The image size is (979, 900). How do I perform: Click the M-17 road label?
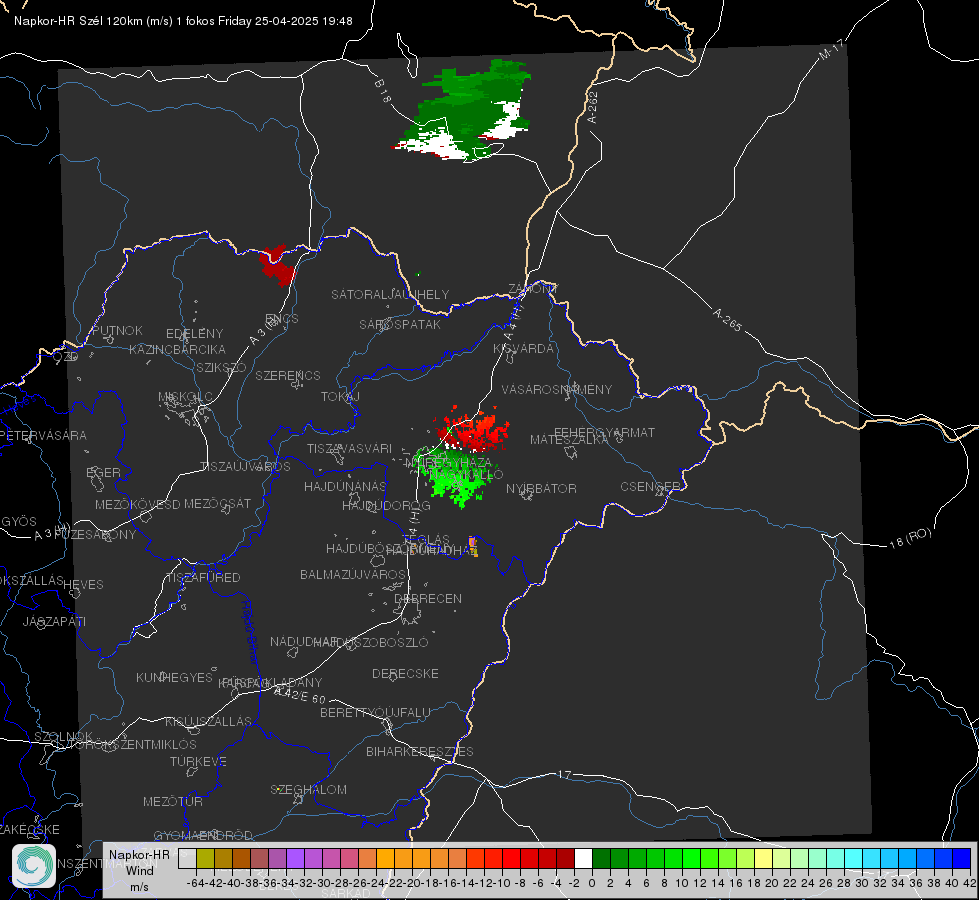(832, 50)
